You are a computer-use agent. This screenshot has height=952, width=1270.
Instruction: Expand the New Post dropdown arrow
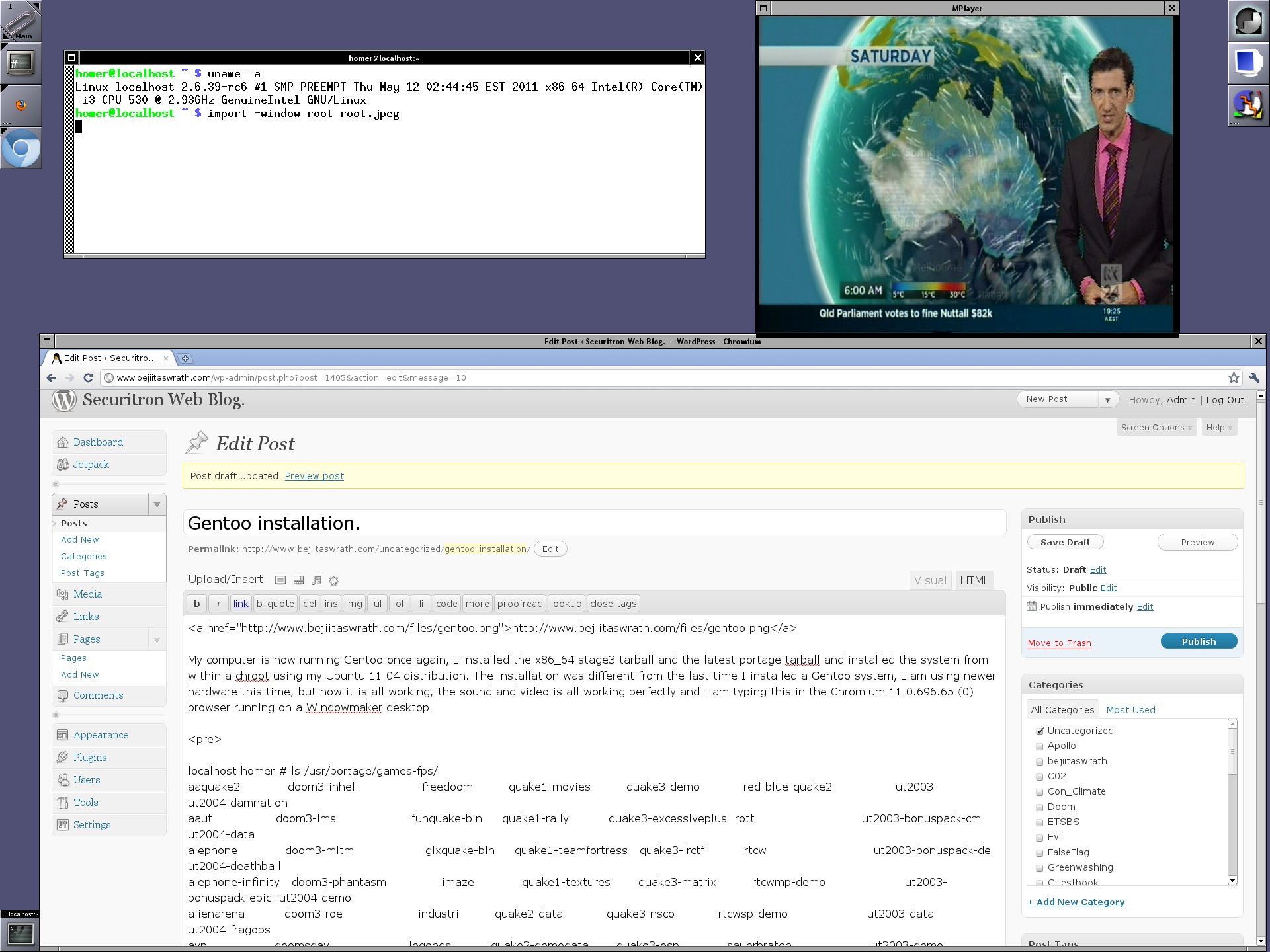pyautogui.click(x=1107, y=400)
